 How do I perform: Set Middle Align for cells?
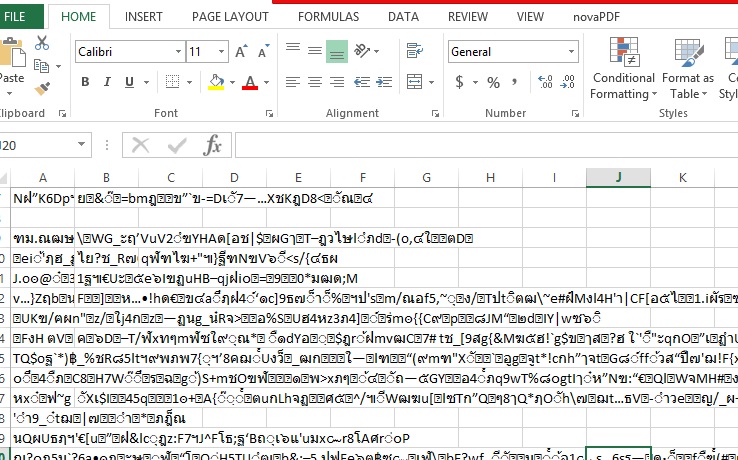(x=315, y=51)
